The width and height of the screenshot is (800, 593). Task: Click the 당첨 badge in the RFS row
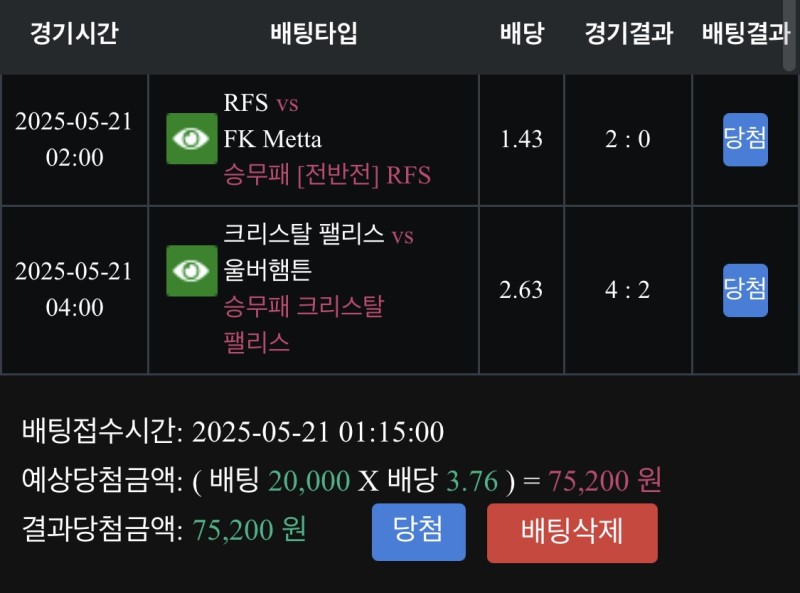[745, 139]
